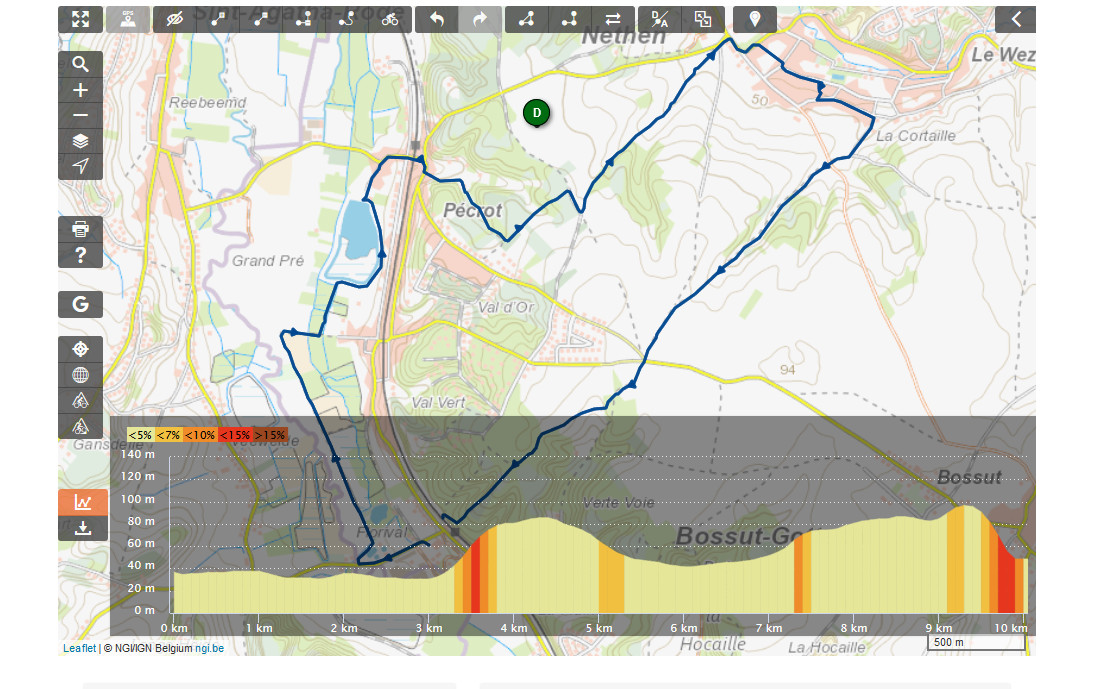Click the globe icon

[80, 375]
